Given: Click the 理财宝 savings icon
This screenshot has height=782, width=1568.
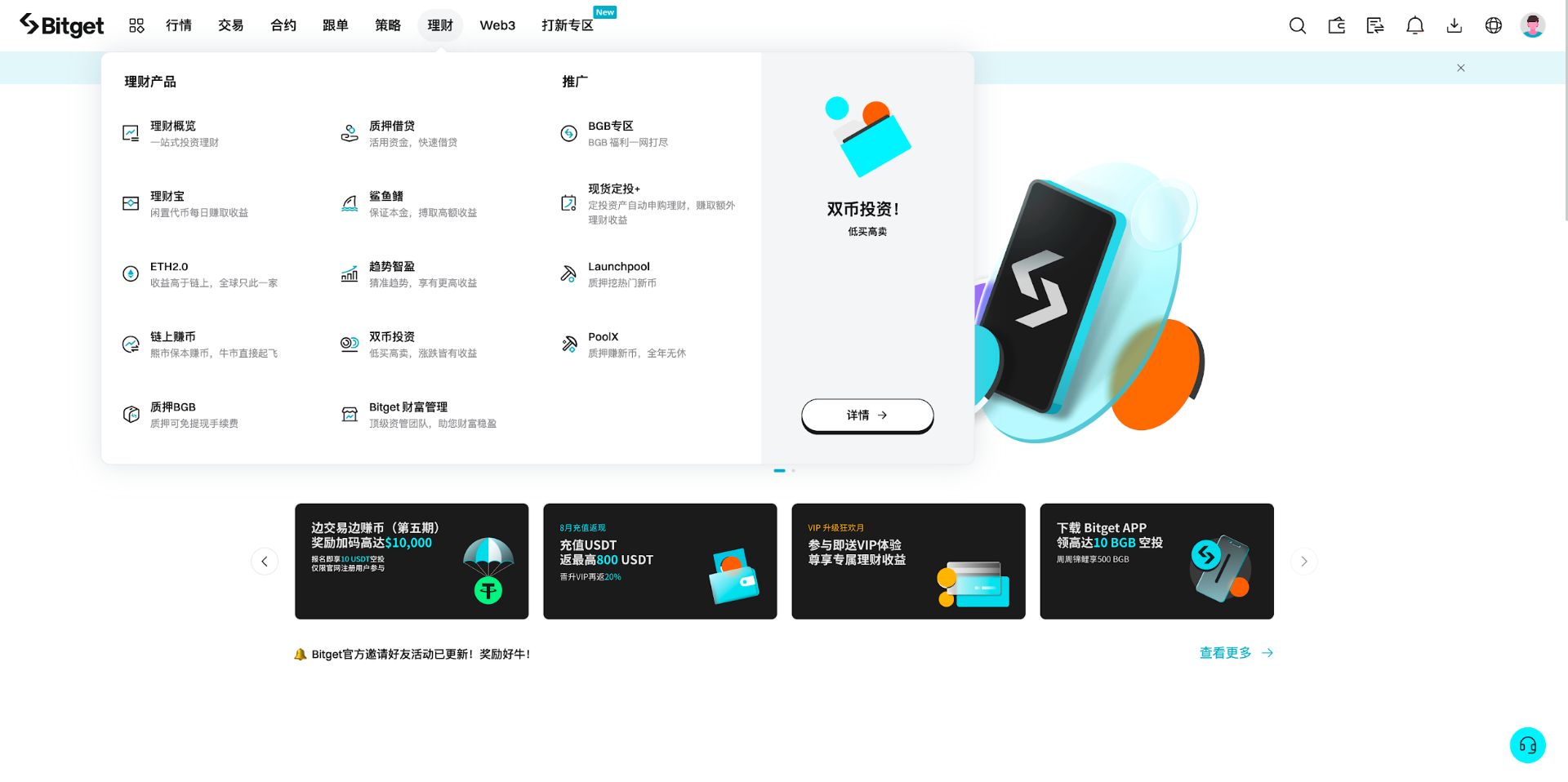Looking at the screenshot, I should pos(131,203).
